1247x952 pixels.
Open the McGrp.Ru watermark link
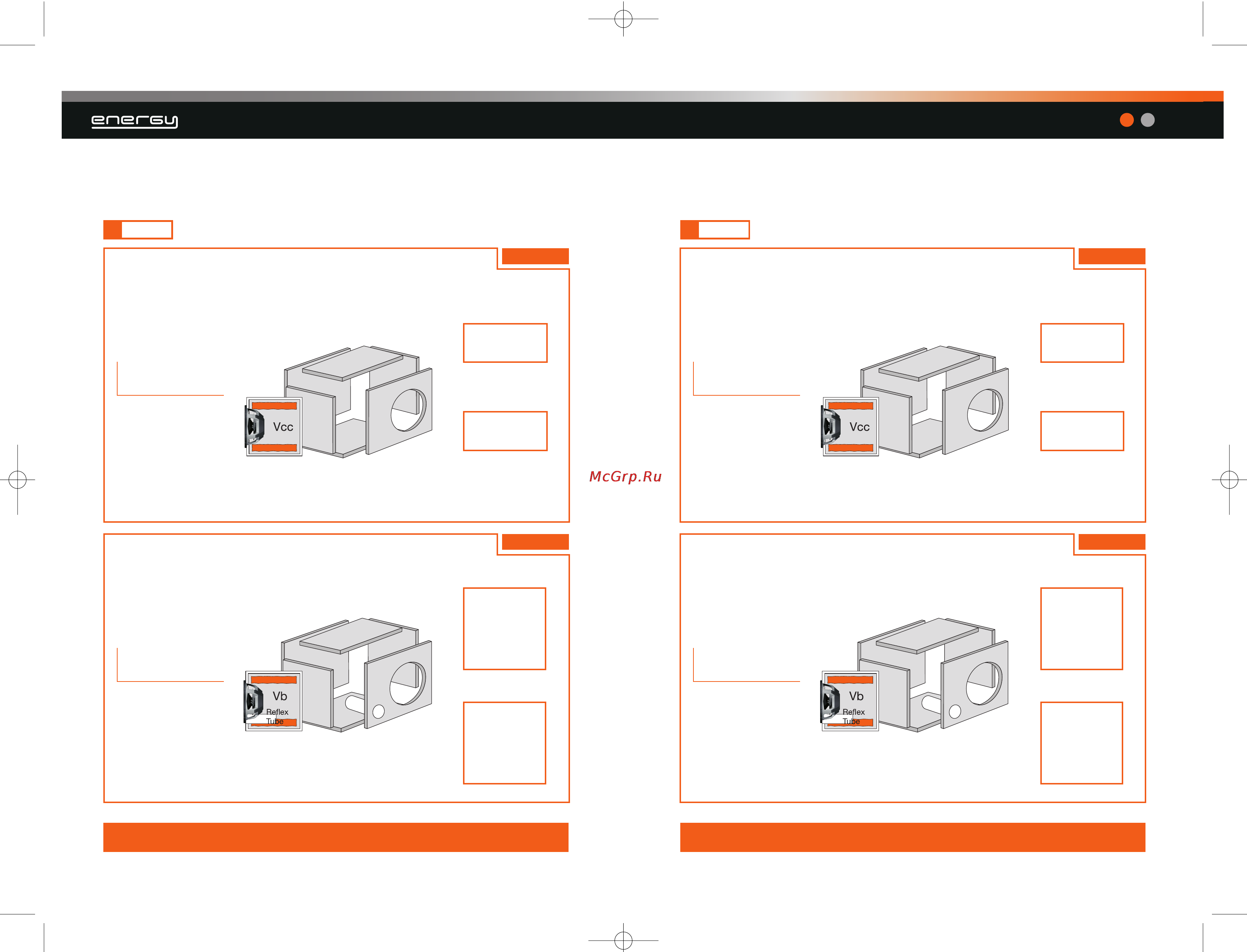[x=625, y=477]
